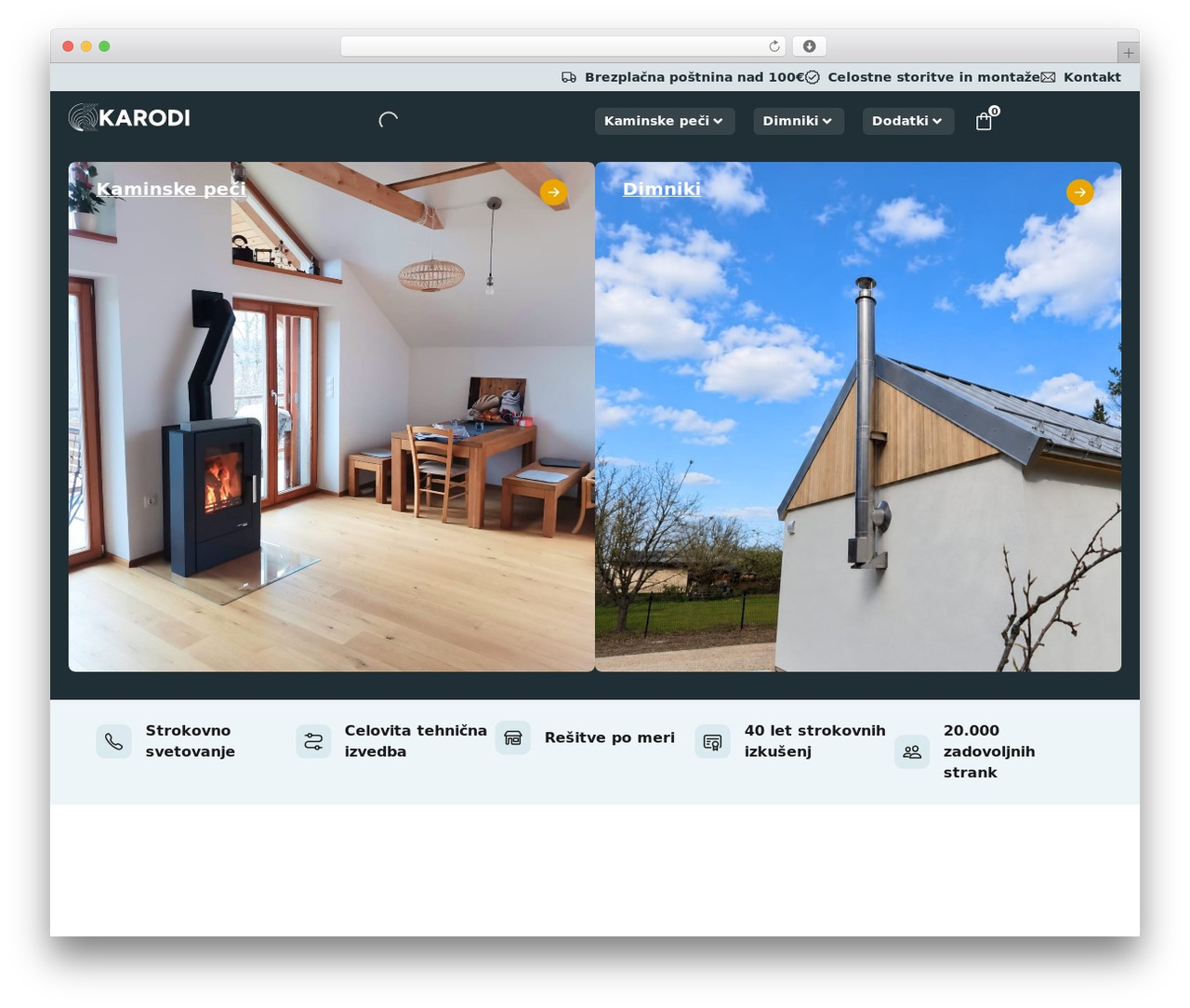Viewport: 1190px width, 1008px height.
Task: Click Brezplačna poštnina nad 100€ text
Action: (x=694, y=77)
